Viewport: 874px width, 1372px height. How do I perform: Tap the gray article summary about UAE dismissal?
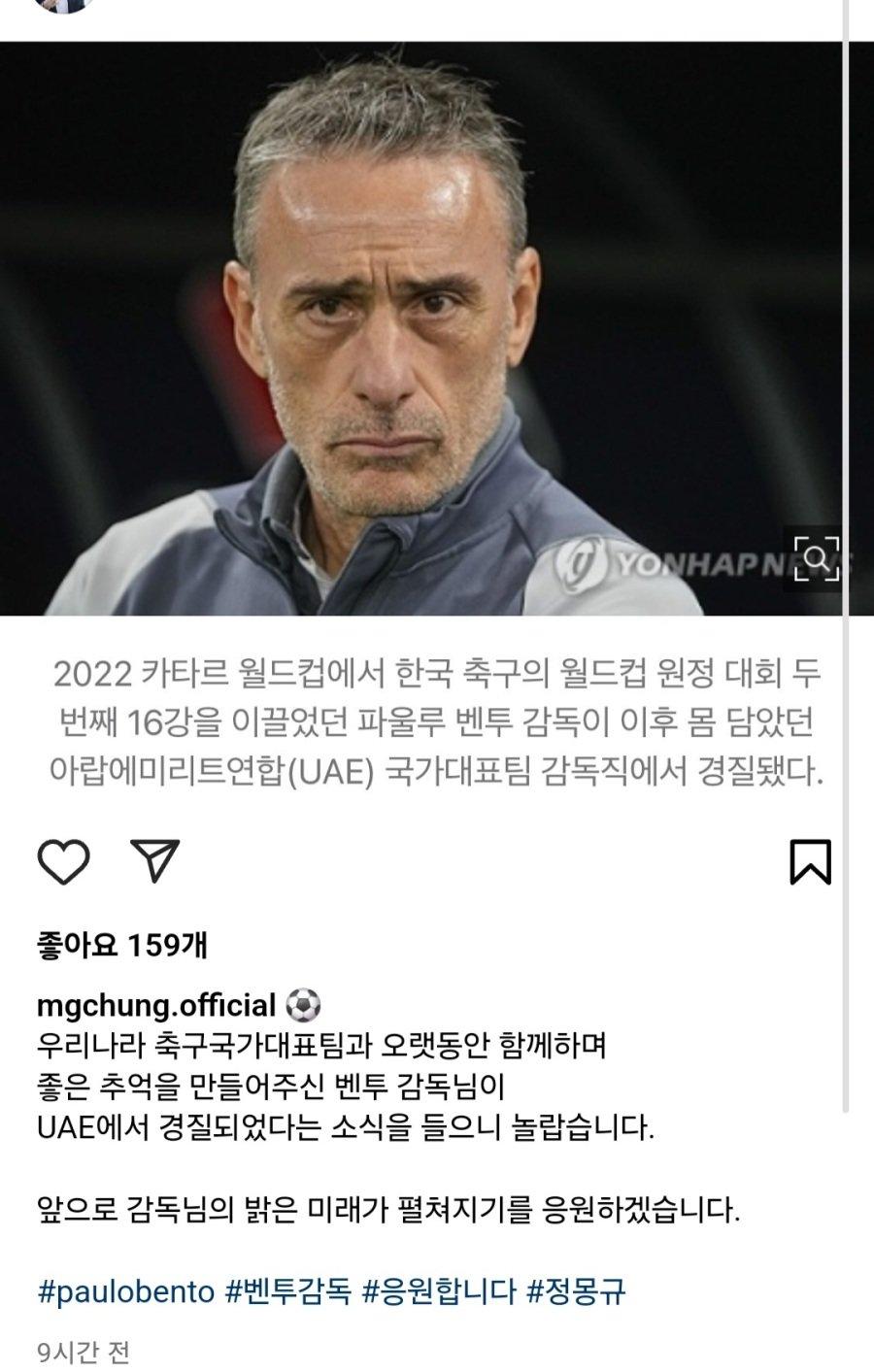[x=437, y=722]
